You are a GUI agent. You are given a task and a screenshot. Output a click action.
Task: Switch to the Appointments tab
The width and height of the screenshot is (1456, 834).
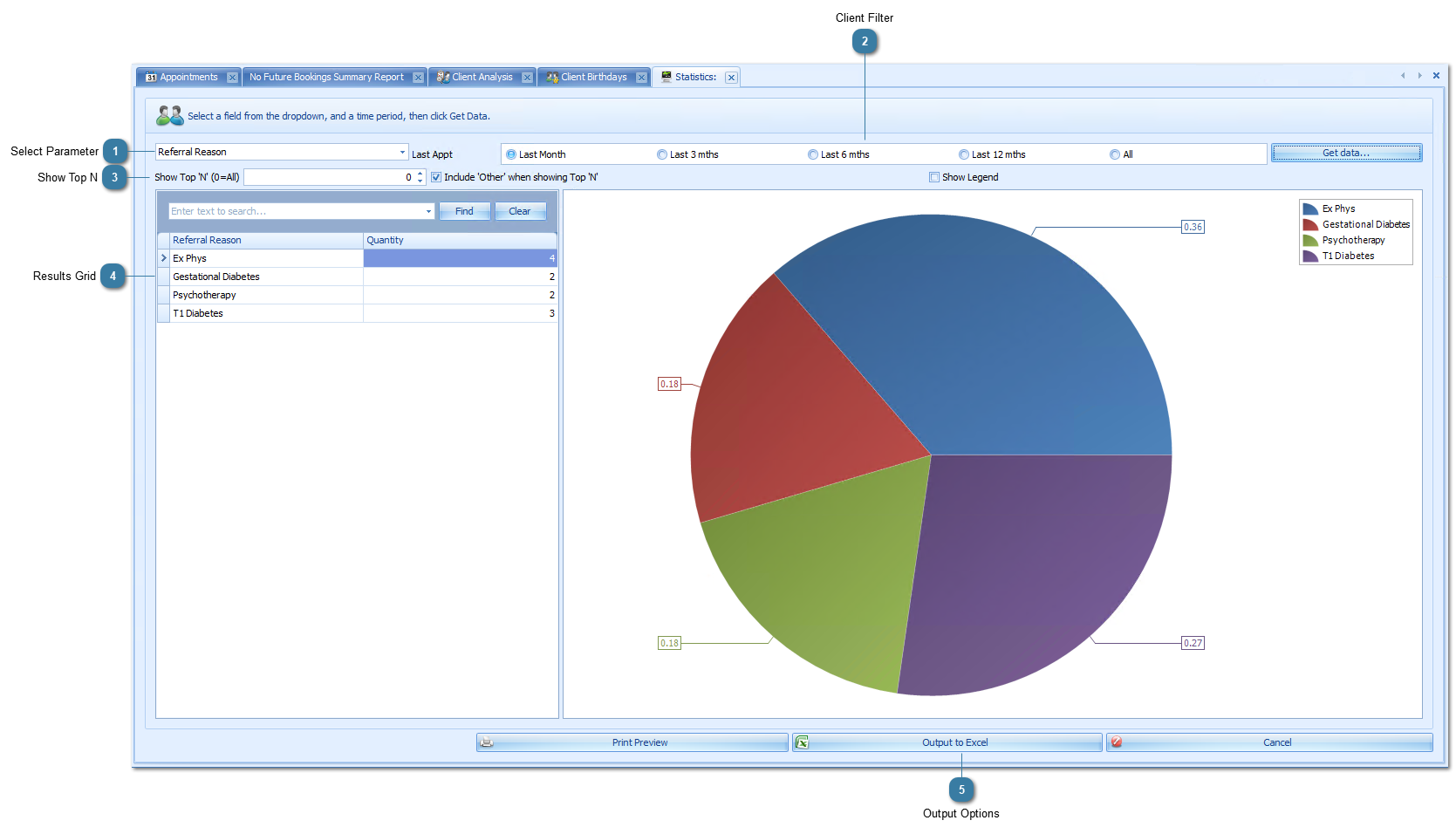click(188, 78)
